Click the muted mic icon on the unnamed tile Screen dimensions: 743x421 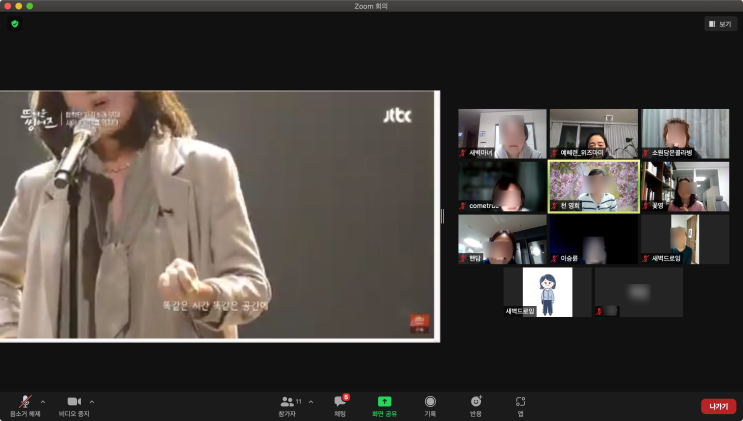tap(600, 311)
